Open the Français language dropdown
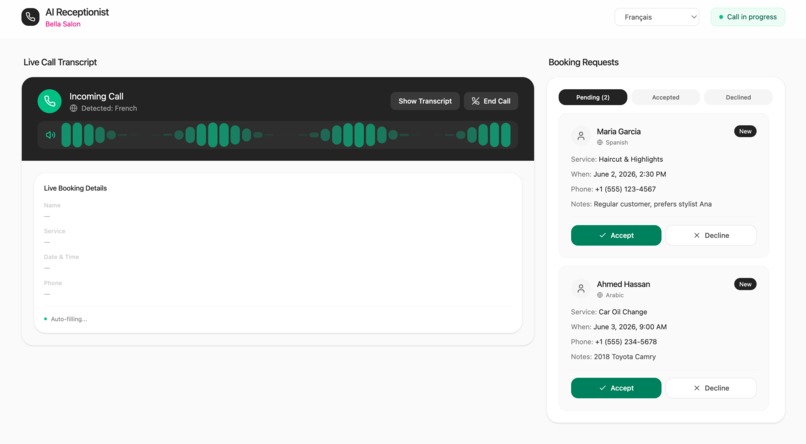The width and height of the screenshot is (806, 444). (656, 17)
